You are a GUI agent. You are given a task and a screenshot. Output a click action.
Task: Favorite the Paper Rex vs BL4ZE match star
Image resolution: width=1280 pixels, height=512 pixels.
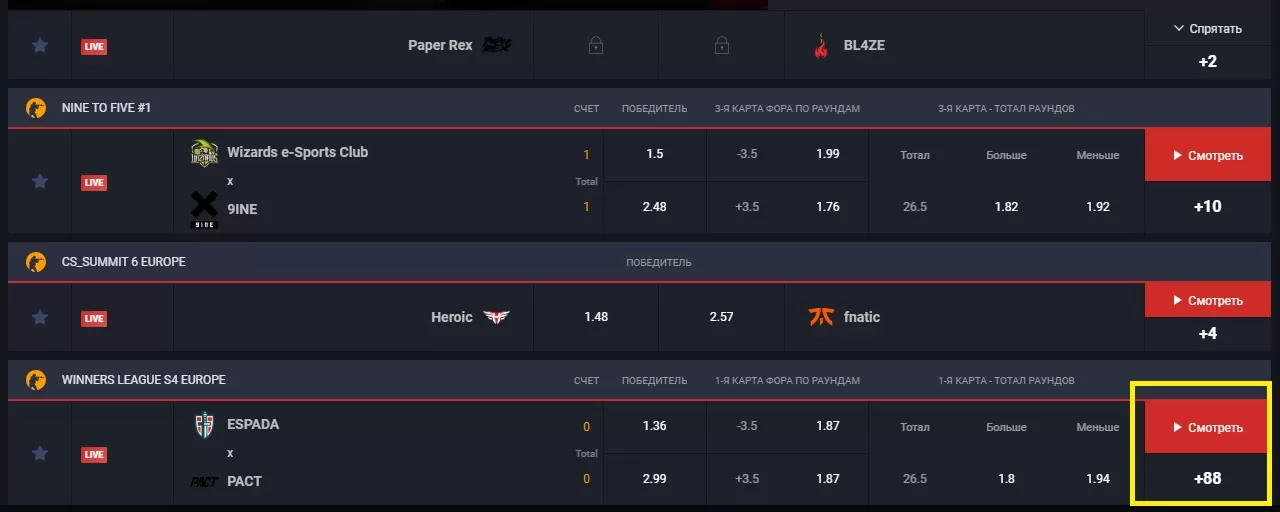click(x=40, y=45)
